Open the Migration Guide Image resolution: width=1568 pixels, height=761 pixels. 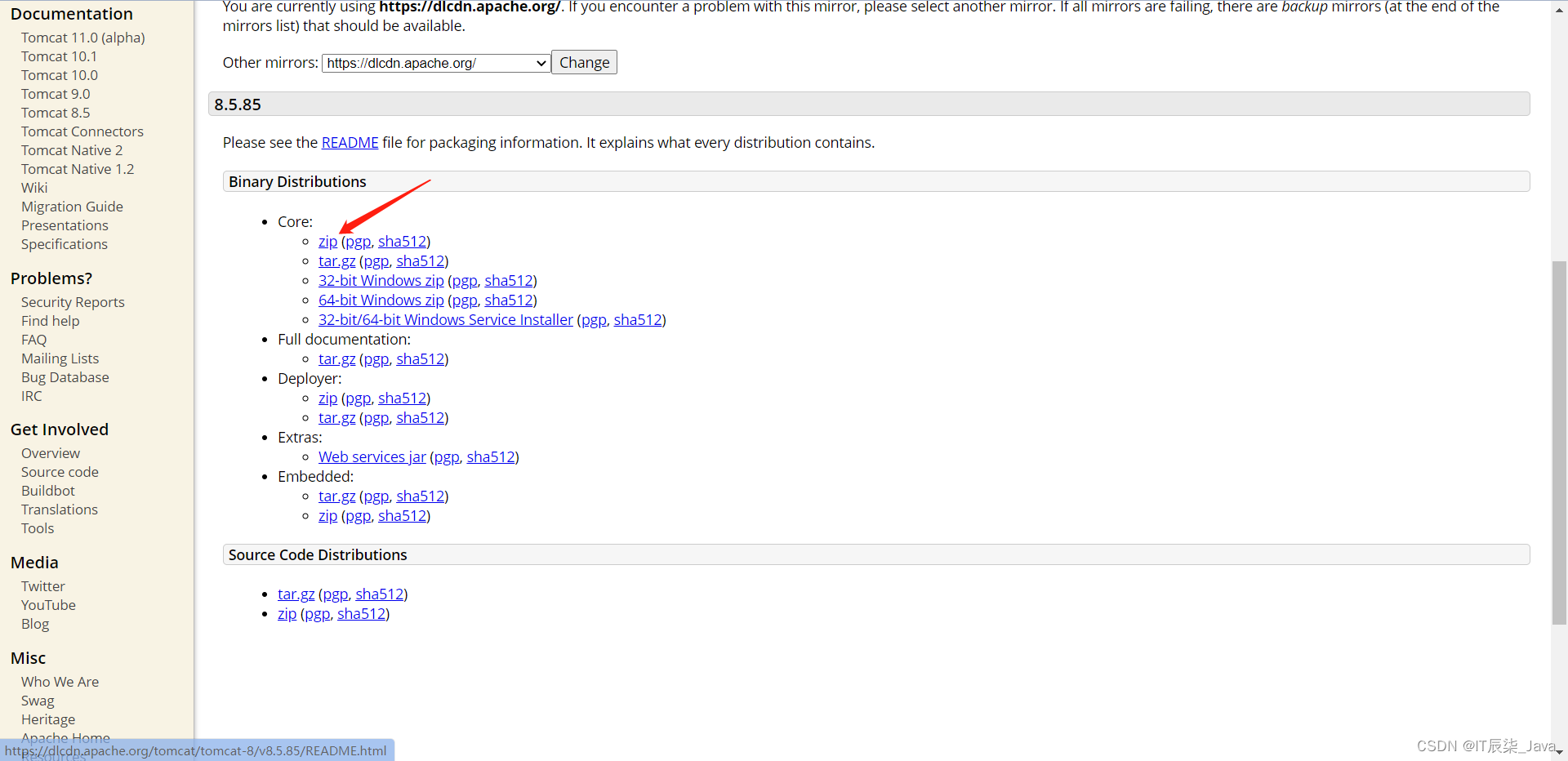(72, 207)
